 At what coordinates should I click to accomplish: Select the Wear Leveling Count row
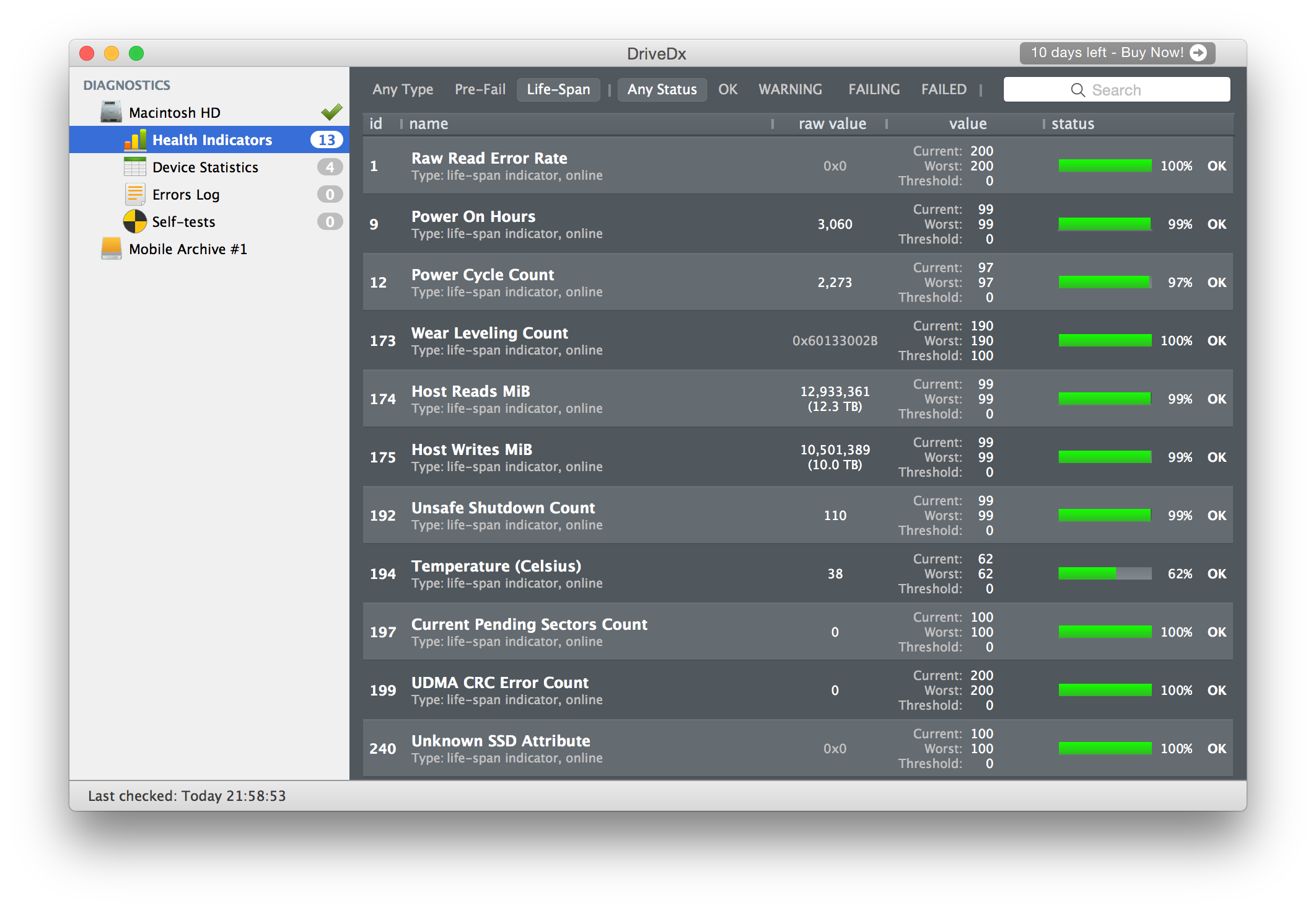pos(798,340)
